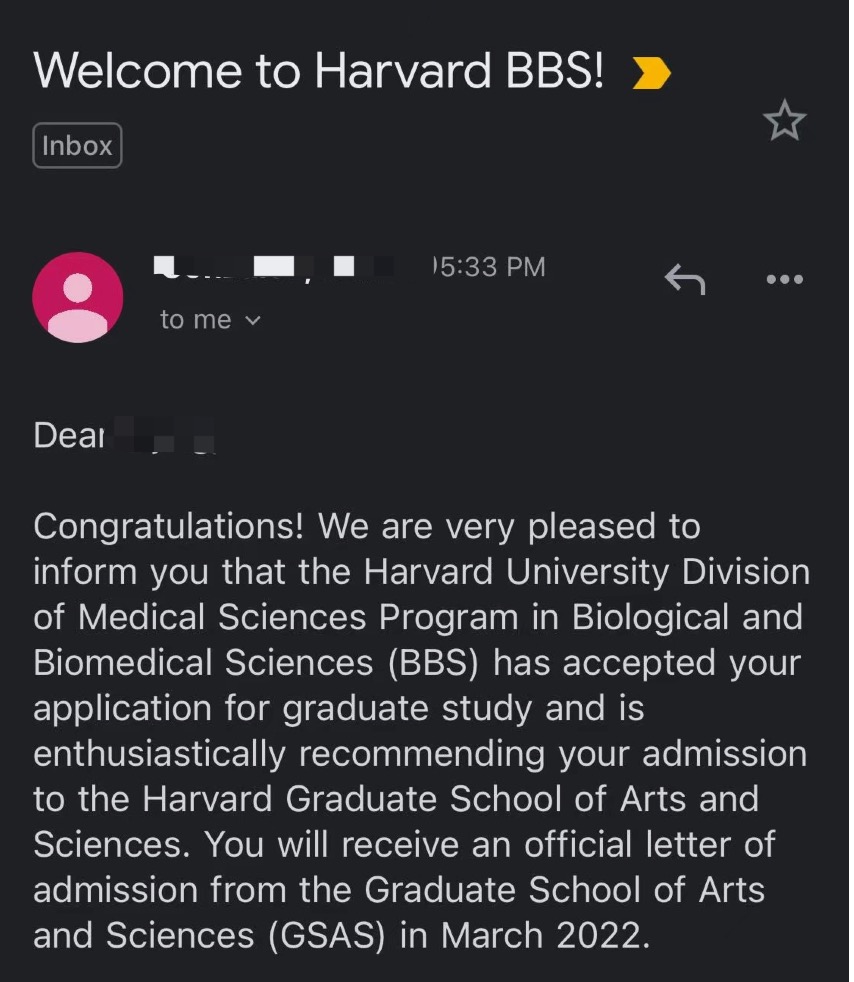The width and height of the screenshot is (854, 982).
Task: Expand recipient details chevron next to 'to me'
Action: point(252,321)
